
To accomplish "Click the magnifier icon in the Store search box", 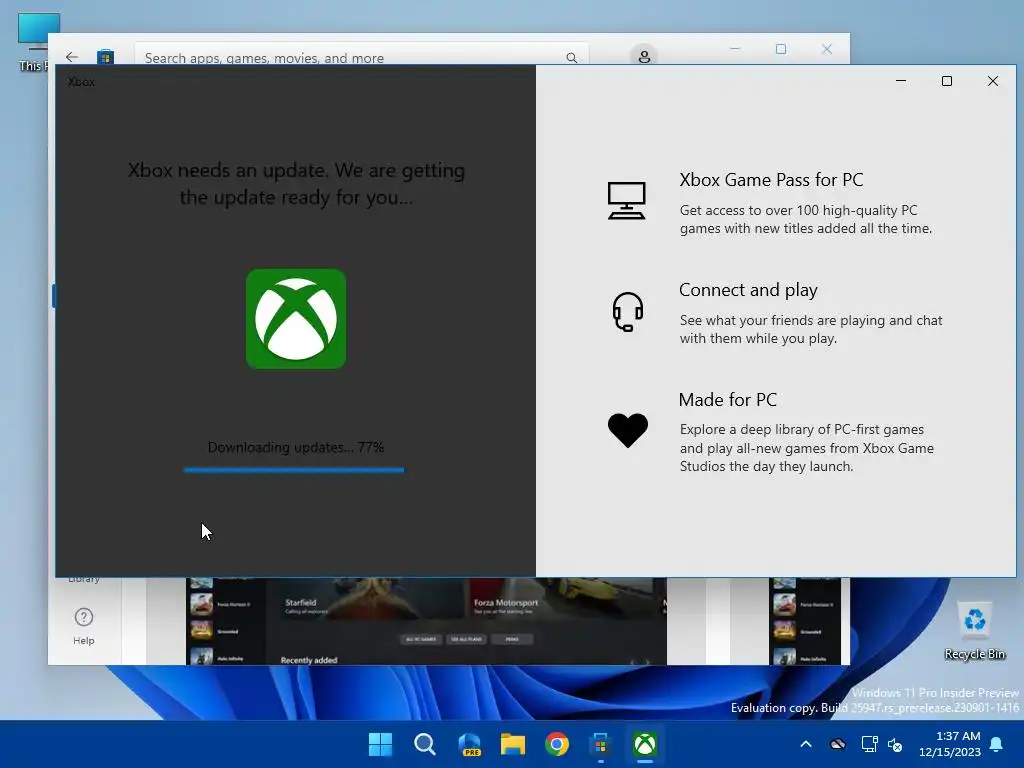I will tap(571, 57).
